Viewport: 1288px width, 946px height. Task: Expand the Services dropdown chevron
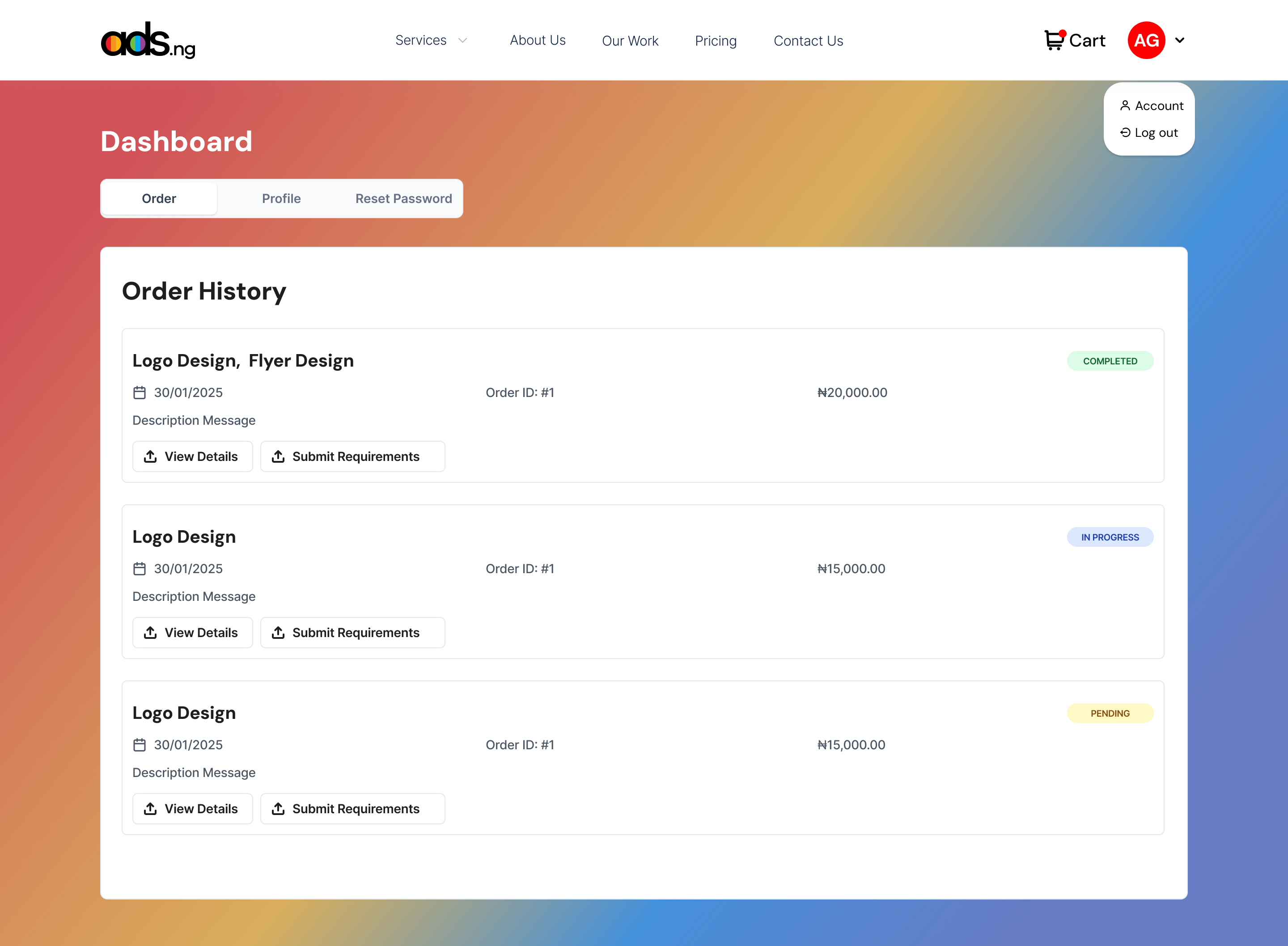pyautogui.click(x=463, y=41)
